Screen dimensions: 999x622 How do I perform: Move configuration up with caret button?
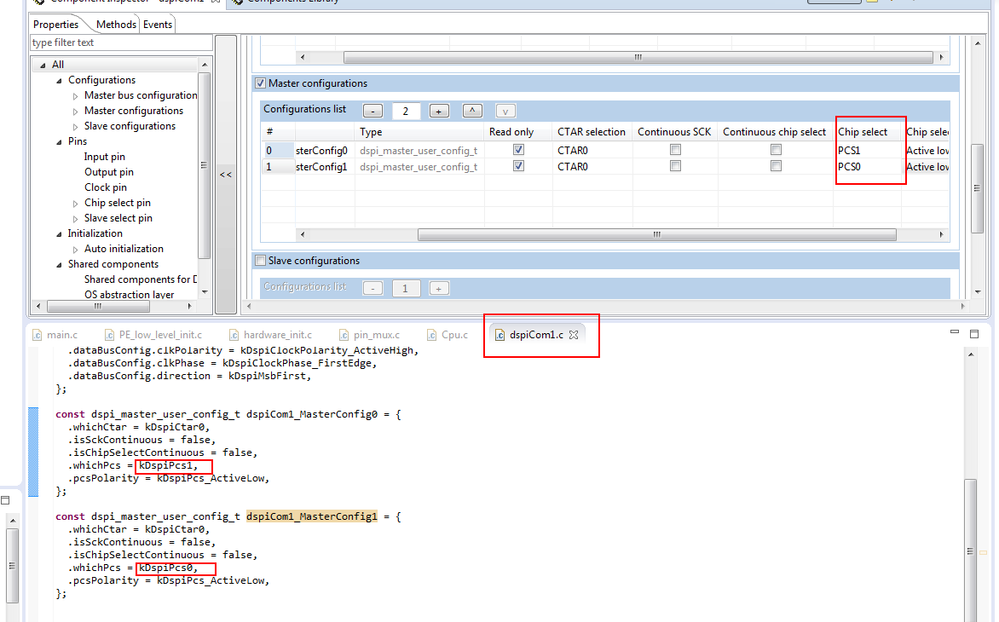coord(472,111)
